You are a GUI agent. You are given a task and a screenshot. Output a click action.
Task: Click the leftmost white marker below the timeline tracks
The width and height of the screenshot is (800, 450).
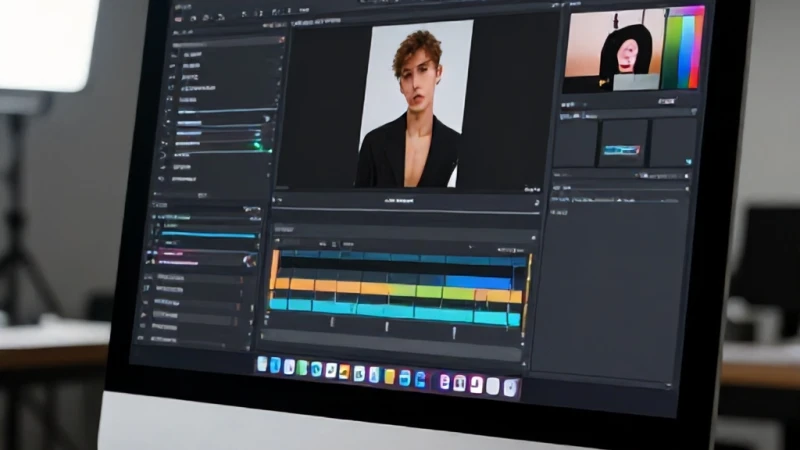click(332, 322)
